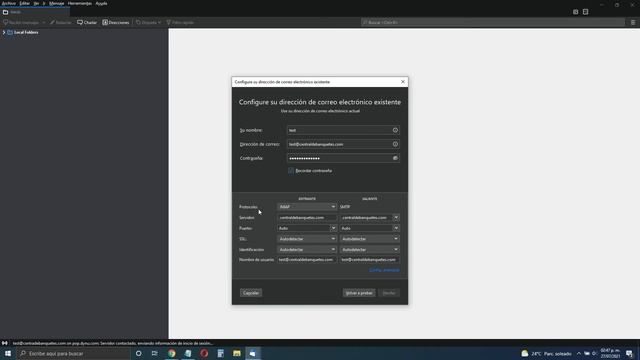Viewport: 640px width, 360px height.
Task: Click the Su nombre input field
Action: pyautogui.click(x=343, y=130)
